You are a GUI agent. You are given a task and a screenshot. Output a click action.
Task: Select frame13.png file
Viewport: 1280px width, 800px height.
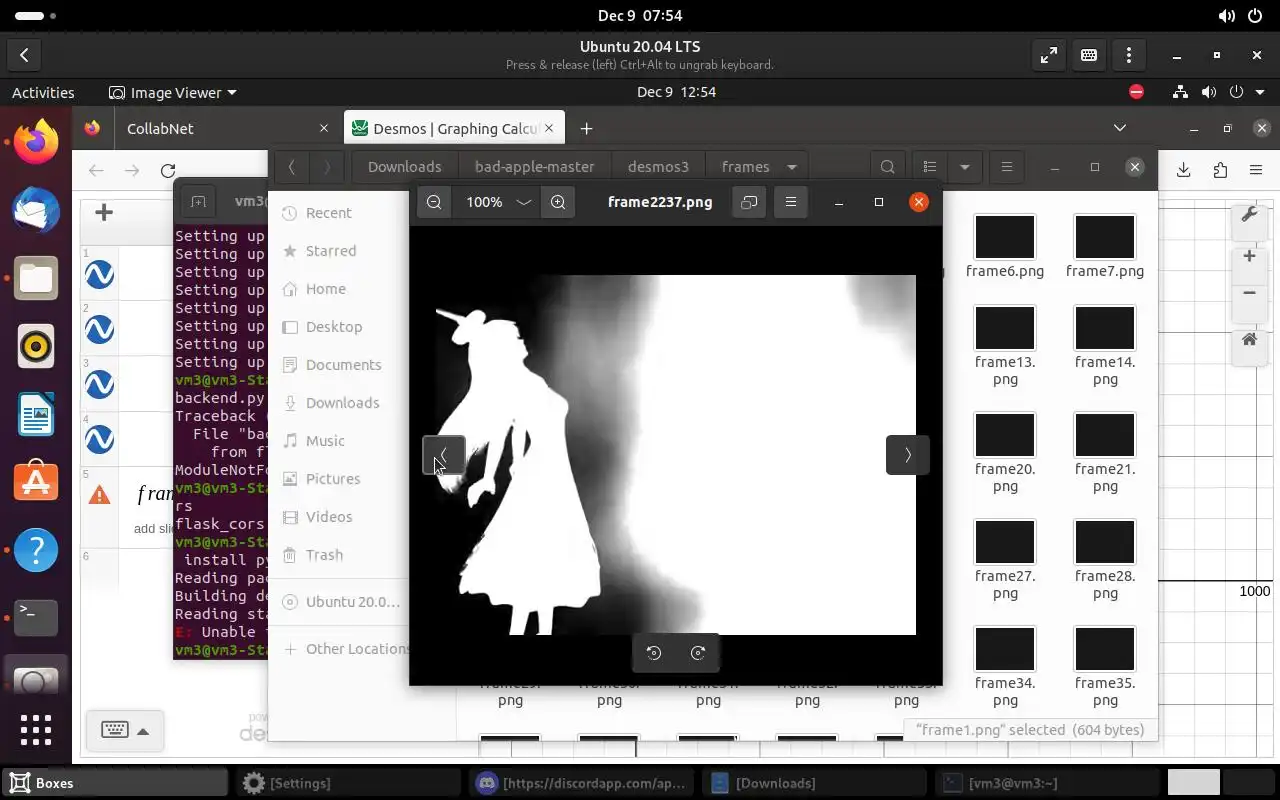tap(1004, 345)
